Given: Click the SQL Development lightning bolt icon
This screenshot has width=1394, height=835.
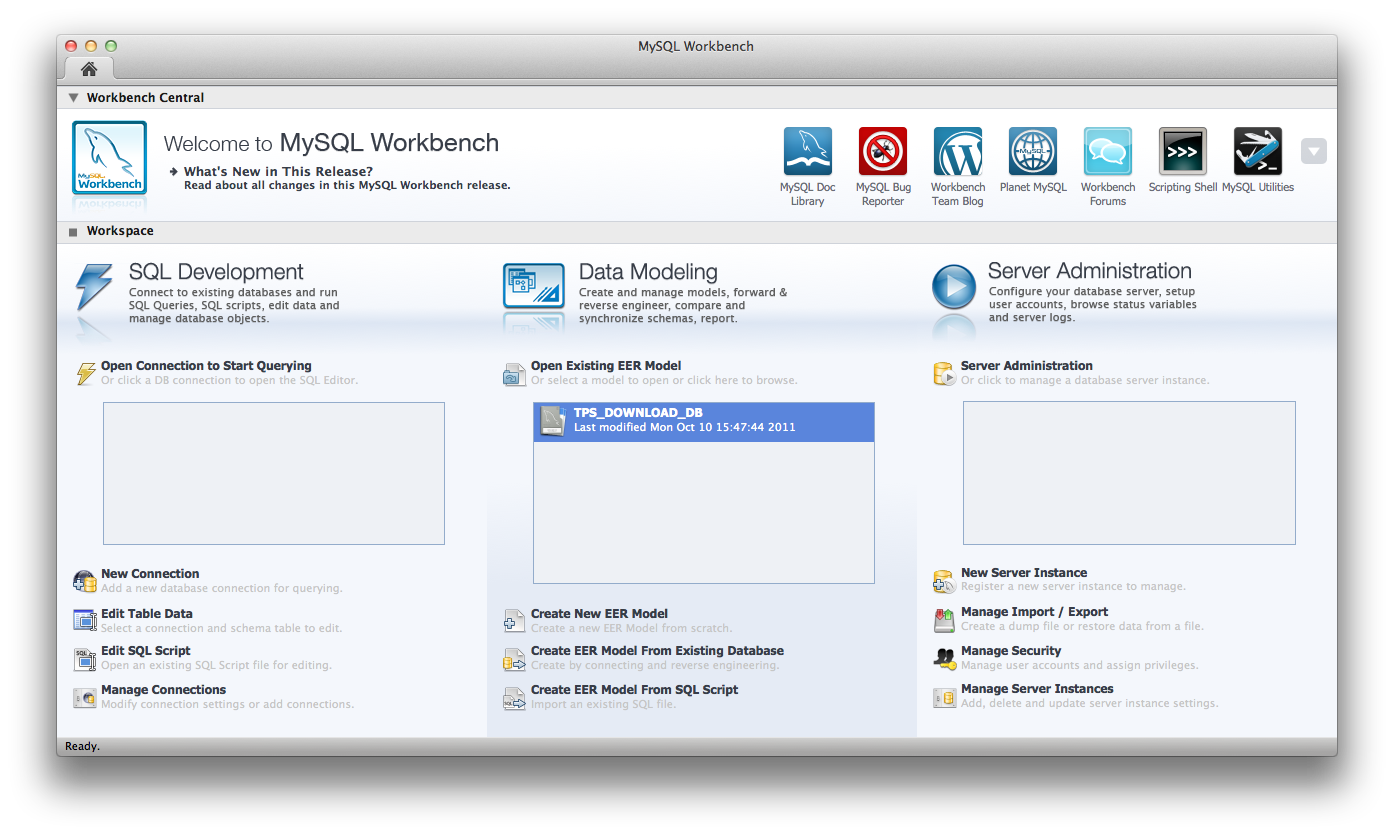Looking at the screenshot, I should pyautogui.click(x=94, y=288).
